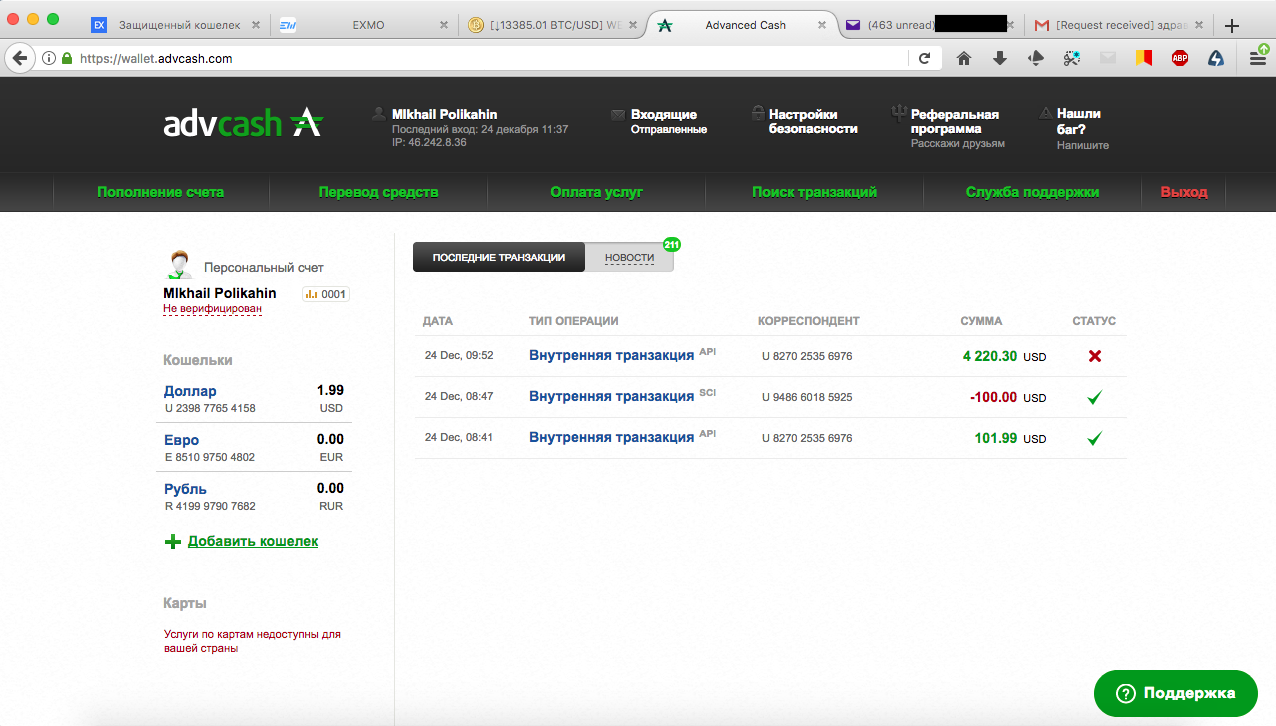Image resolution: width=1276 pixels, height=726 pixels.
Task: Select the Последние транзакции tab
Action: click(x=498, y=258)
